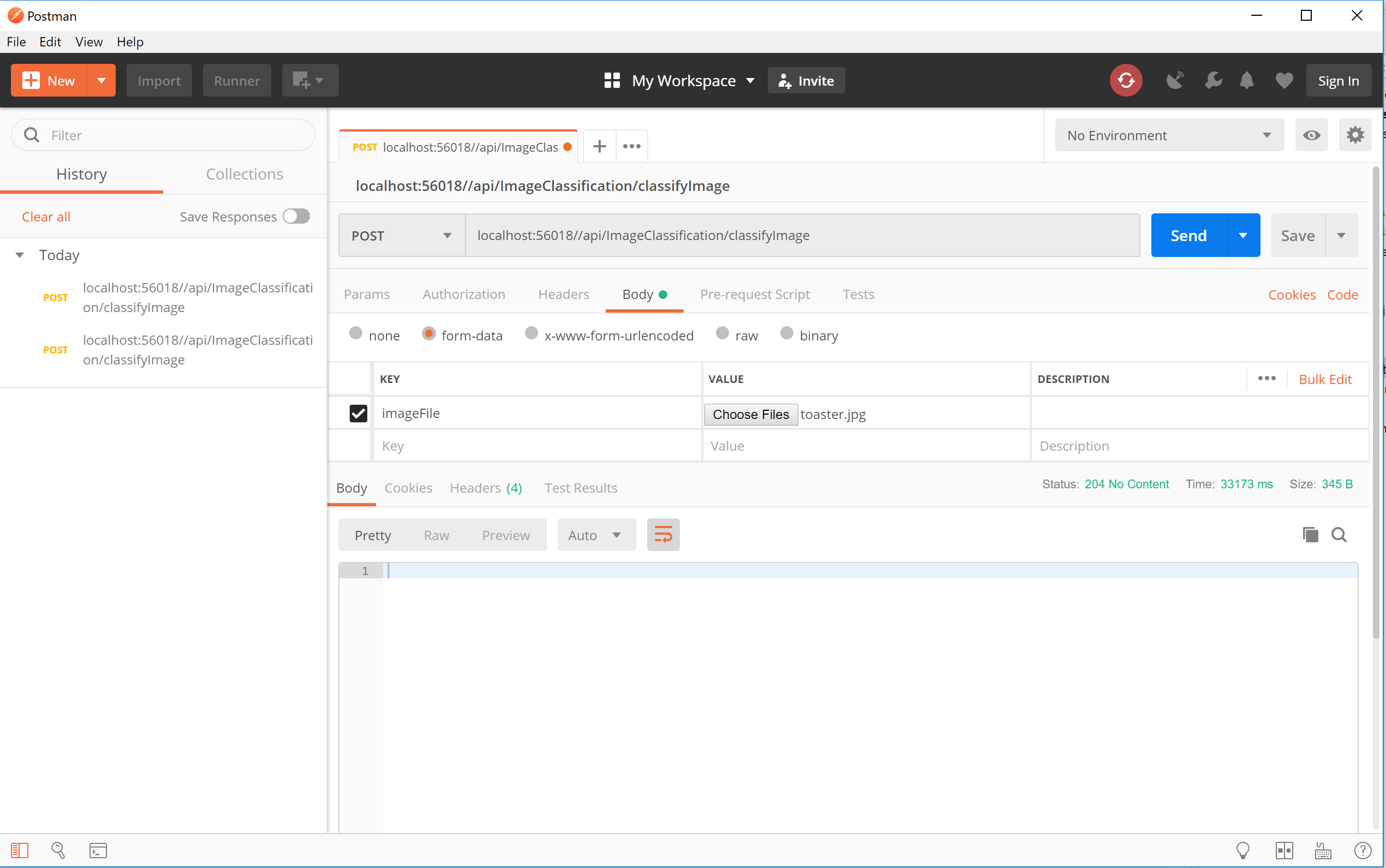Collapse the Today history group
Image resolution: width=1386 pixels, height=868 pixels.
click(20, 255)
